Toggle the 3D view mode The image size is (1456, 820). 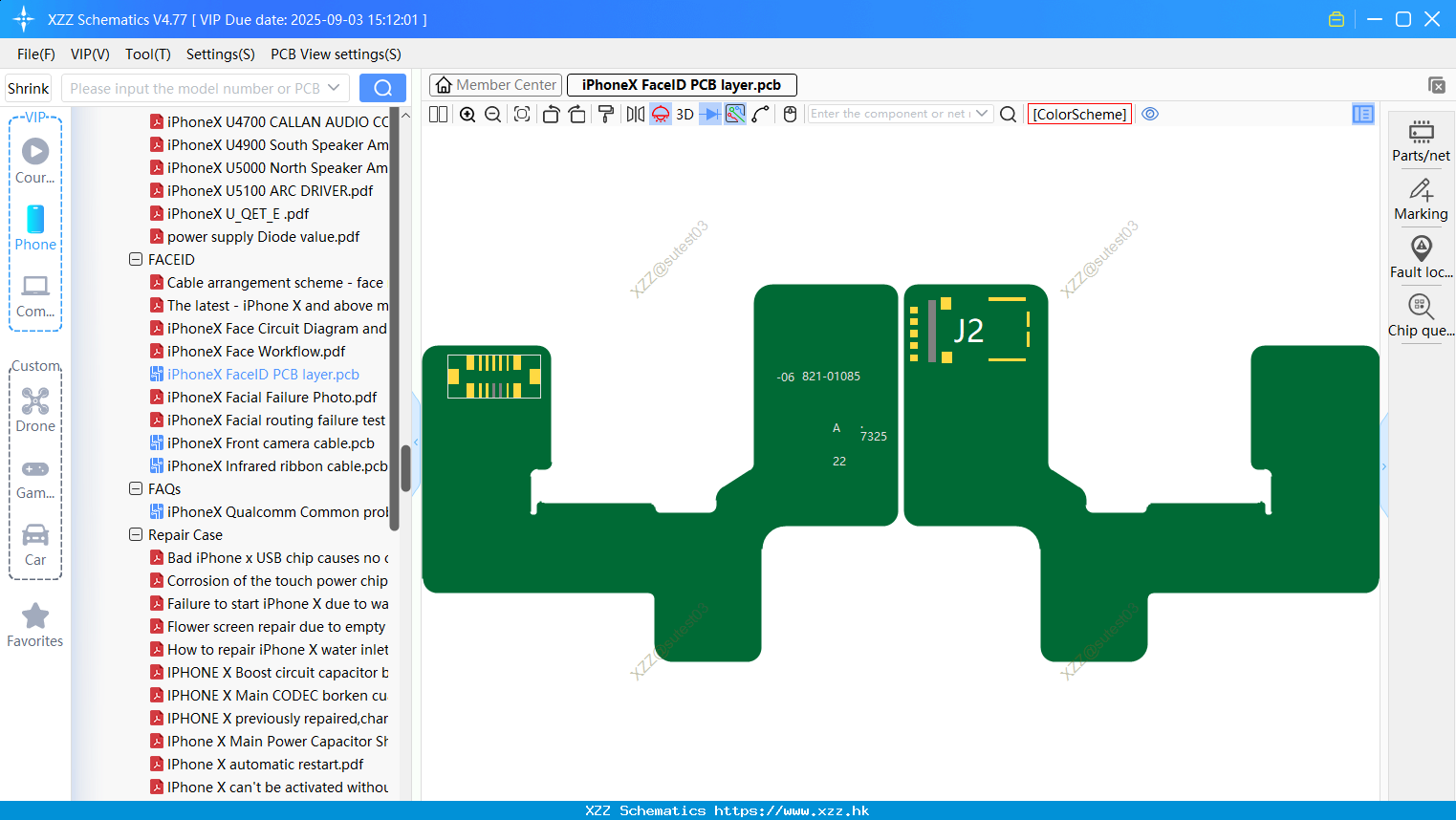point(685,114)
